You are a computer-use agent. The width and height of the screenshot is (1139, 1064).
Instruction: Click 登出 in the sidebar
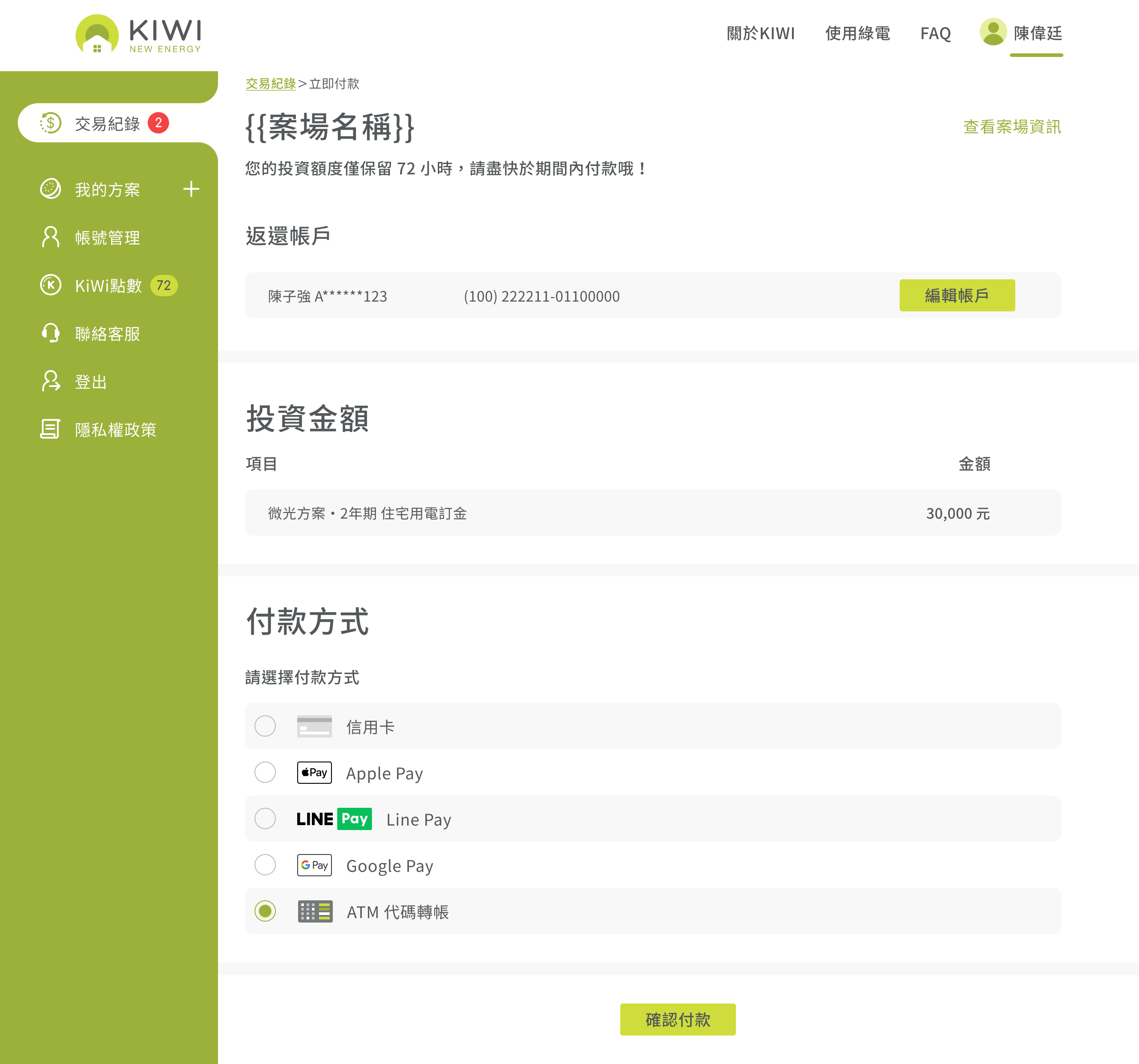click(90, 382)
